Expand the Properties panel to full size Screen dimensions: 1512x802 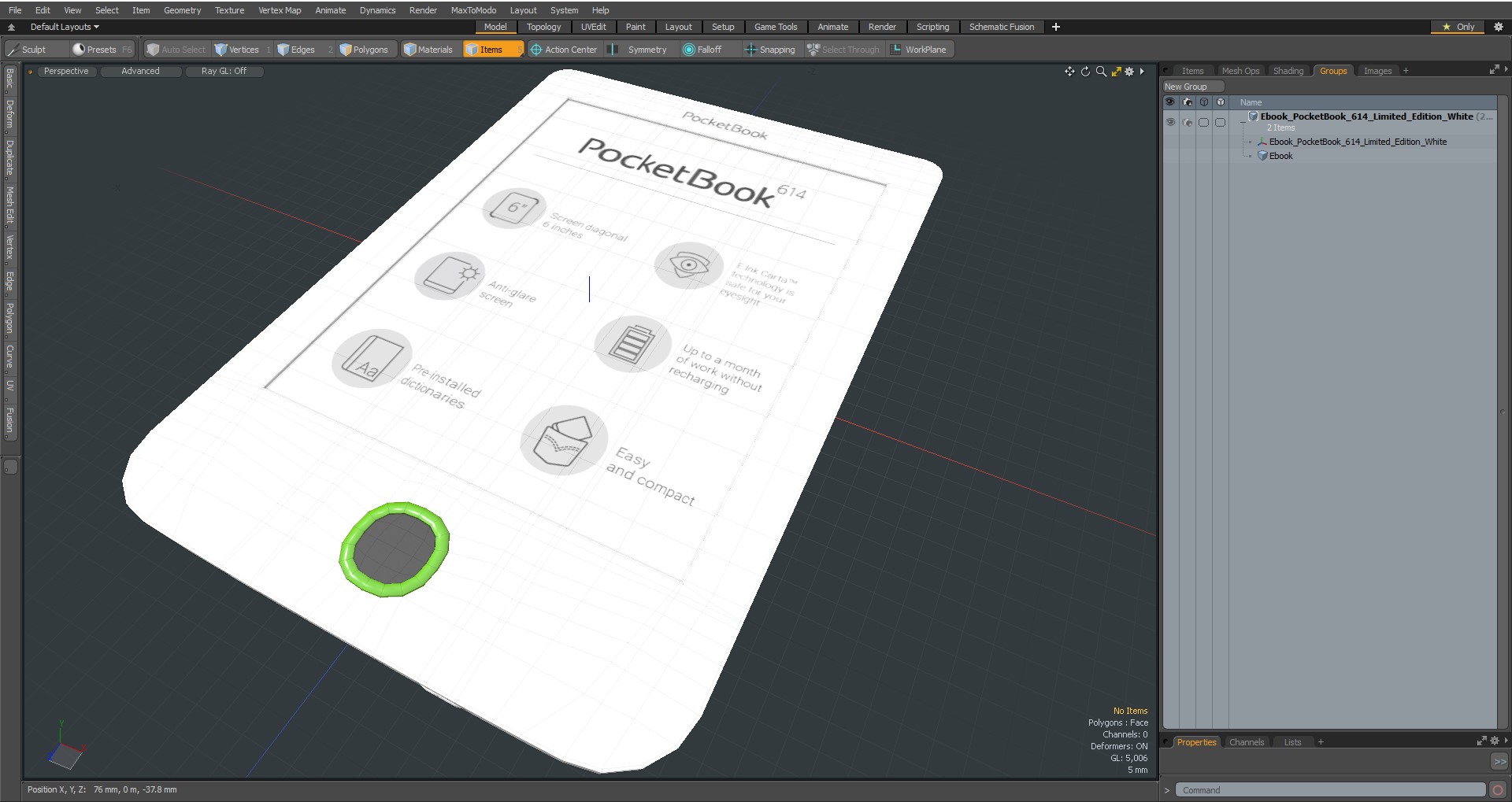coord(1481,741)
